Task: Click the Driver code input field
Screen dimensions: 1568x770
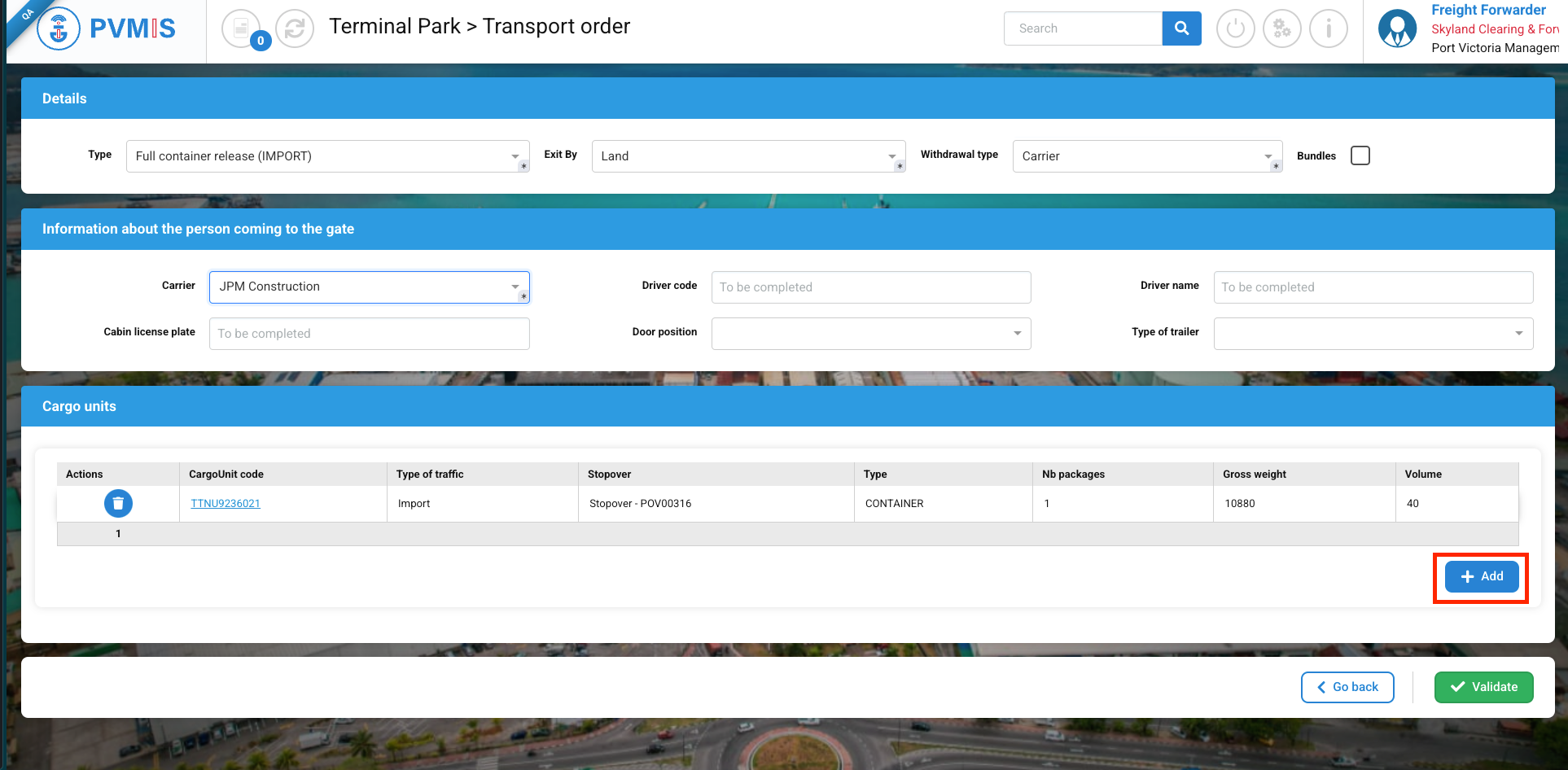Action: (870, 287)
